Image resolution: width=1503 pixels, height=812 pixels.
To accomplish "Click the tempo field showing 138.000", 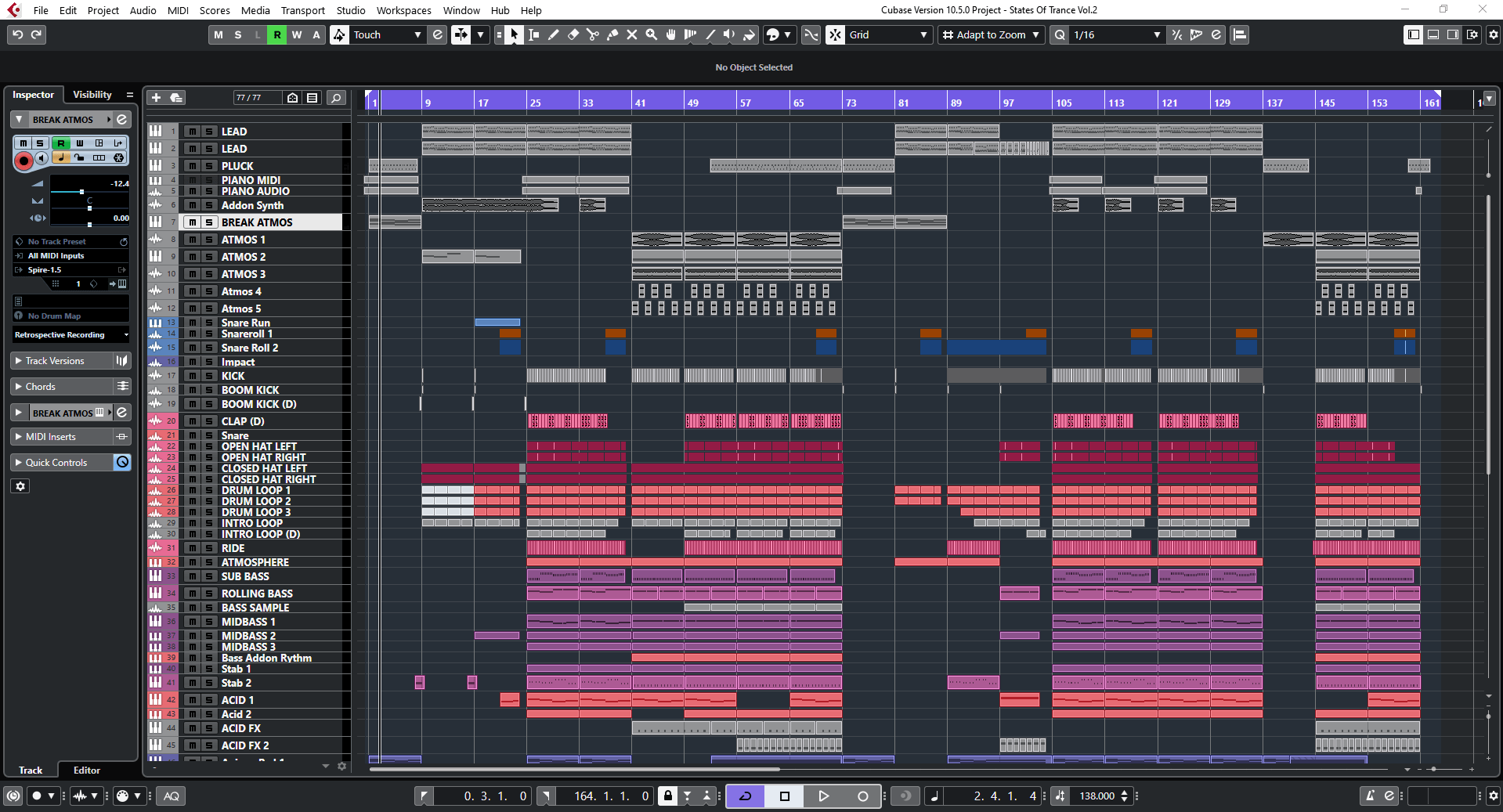I will (x=1097, y=796).
